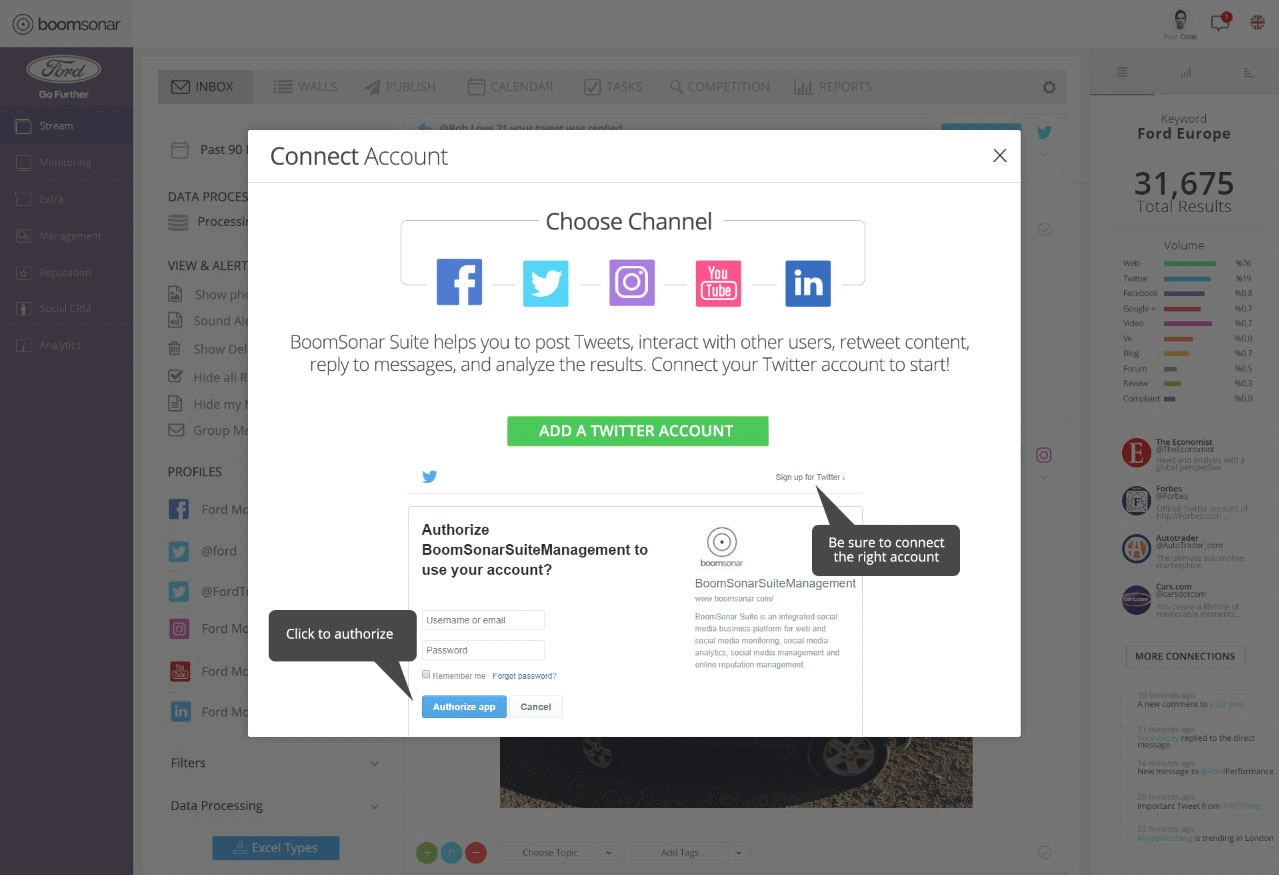Close the Connect Account dialog
This screenshot has width=1279, height=875.
(x=999, y=156)
